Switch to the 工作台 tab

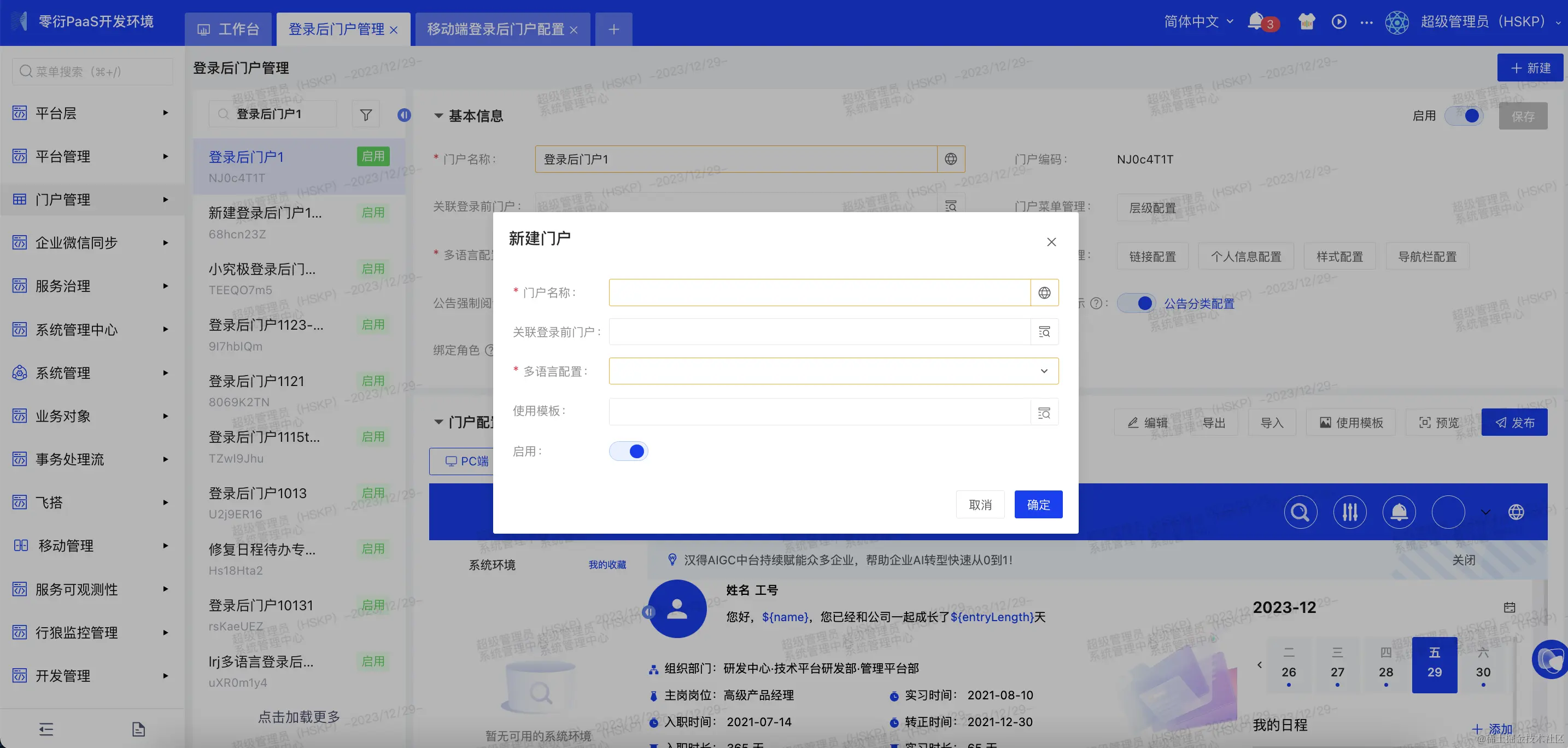click(x=229, y=29)
